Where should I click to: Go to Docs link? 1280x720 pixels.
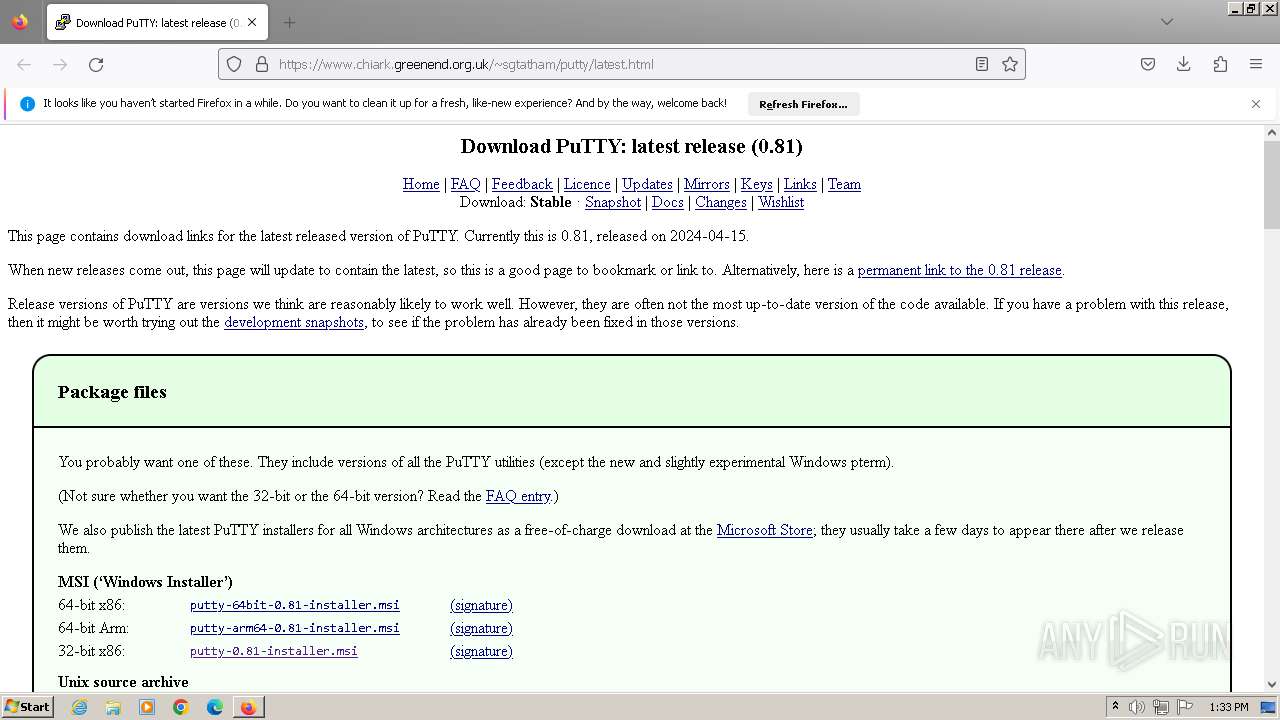pos(668,202)
